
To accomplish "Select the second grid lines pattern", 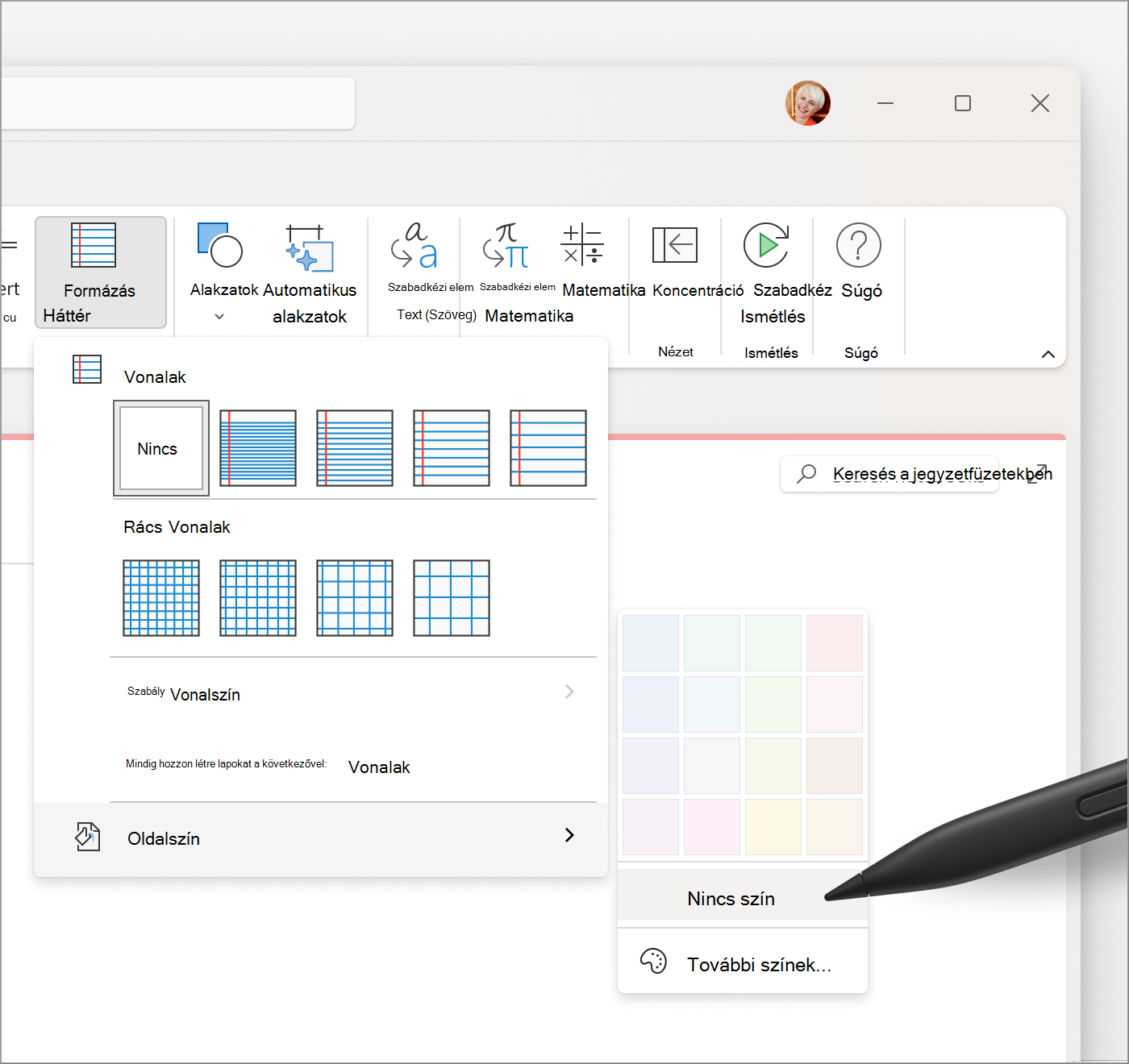I will point(258,598).
